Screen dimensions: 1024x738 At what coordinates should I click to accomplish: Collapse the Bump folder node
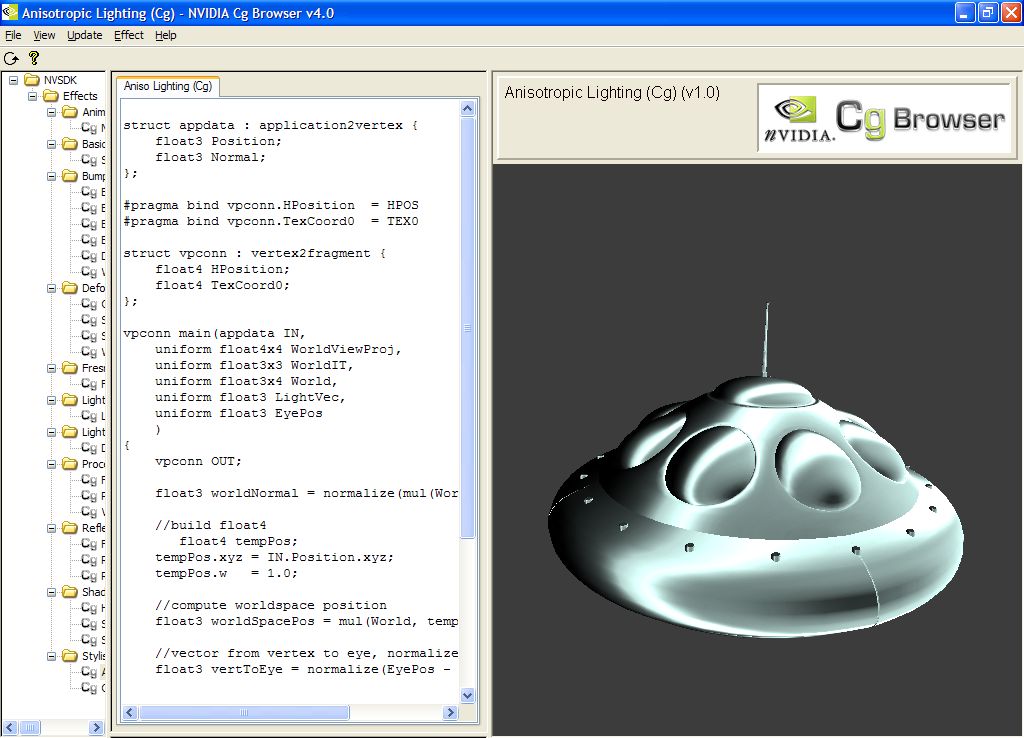tap(51, 176)
